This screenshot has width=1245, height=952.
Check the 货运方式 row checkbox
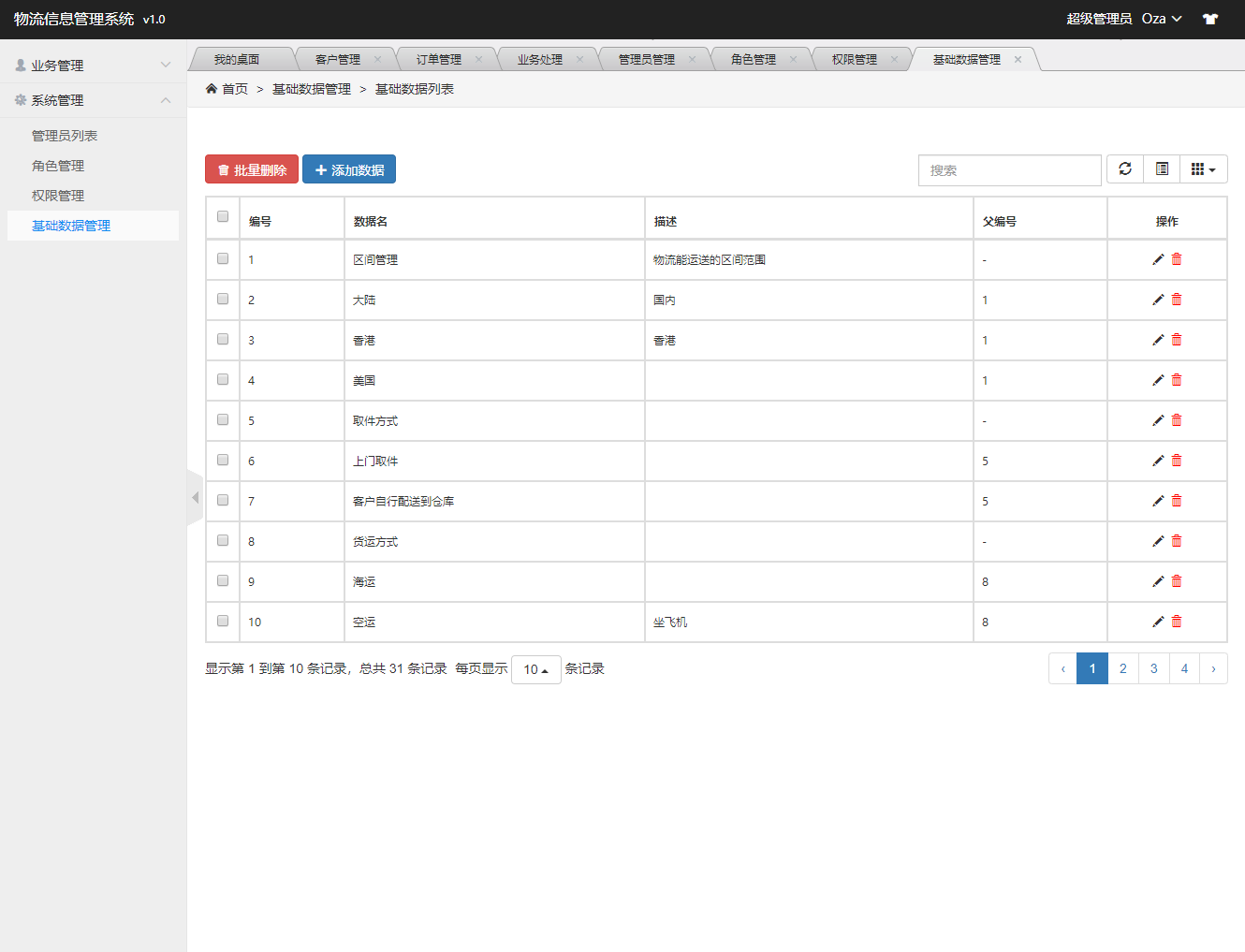223,540
